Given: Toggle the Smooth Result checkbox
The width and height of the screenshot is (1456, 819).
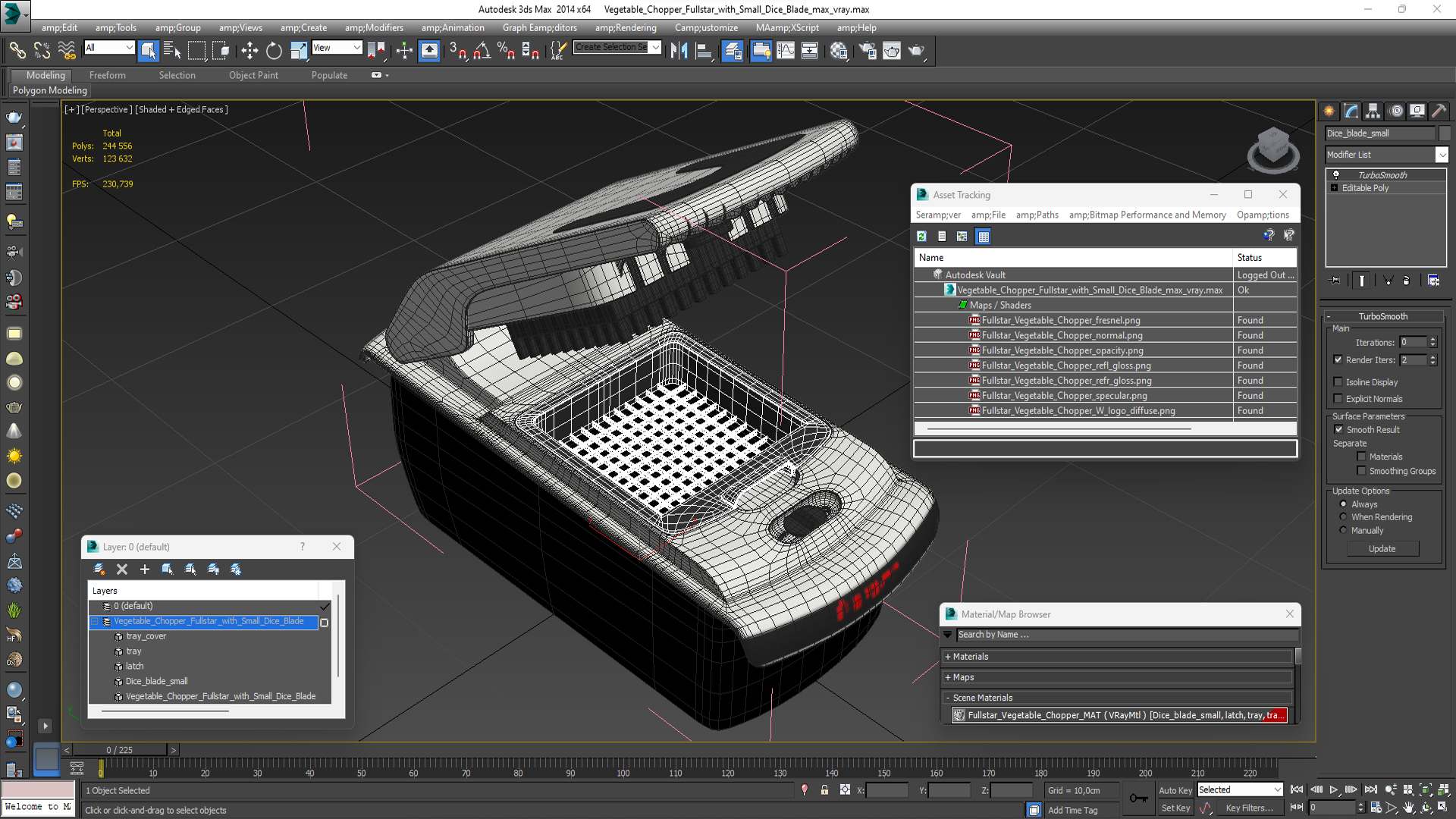Looking at the screenshot, I should tap(1339, 430).
